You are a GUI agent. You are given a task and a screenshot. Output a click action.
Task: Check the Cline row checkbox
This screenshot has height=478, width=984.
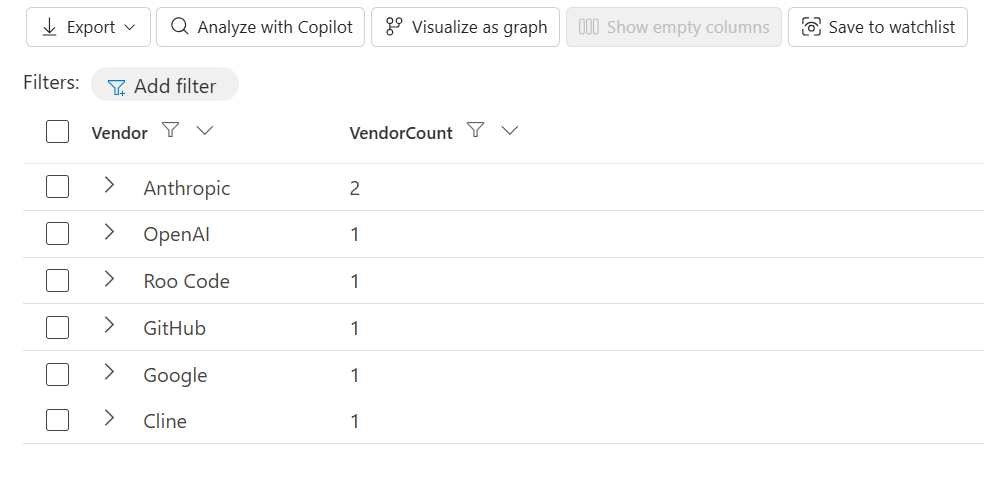tap(57, 420)
